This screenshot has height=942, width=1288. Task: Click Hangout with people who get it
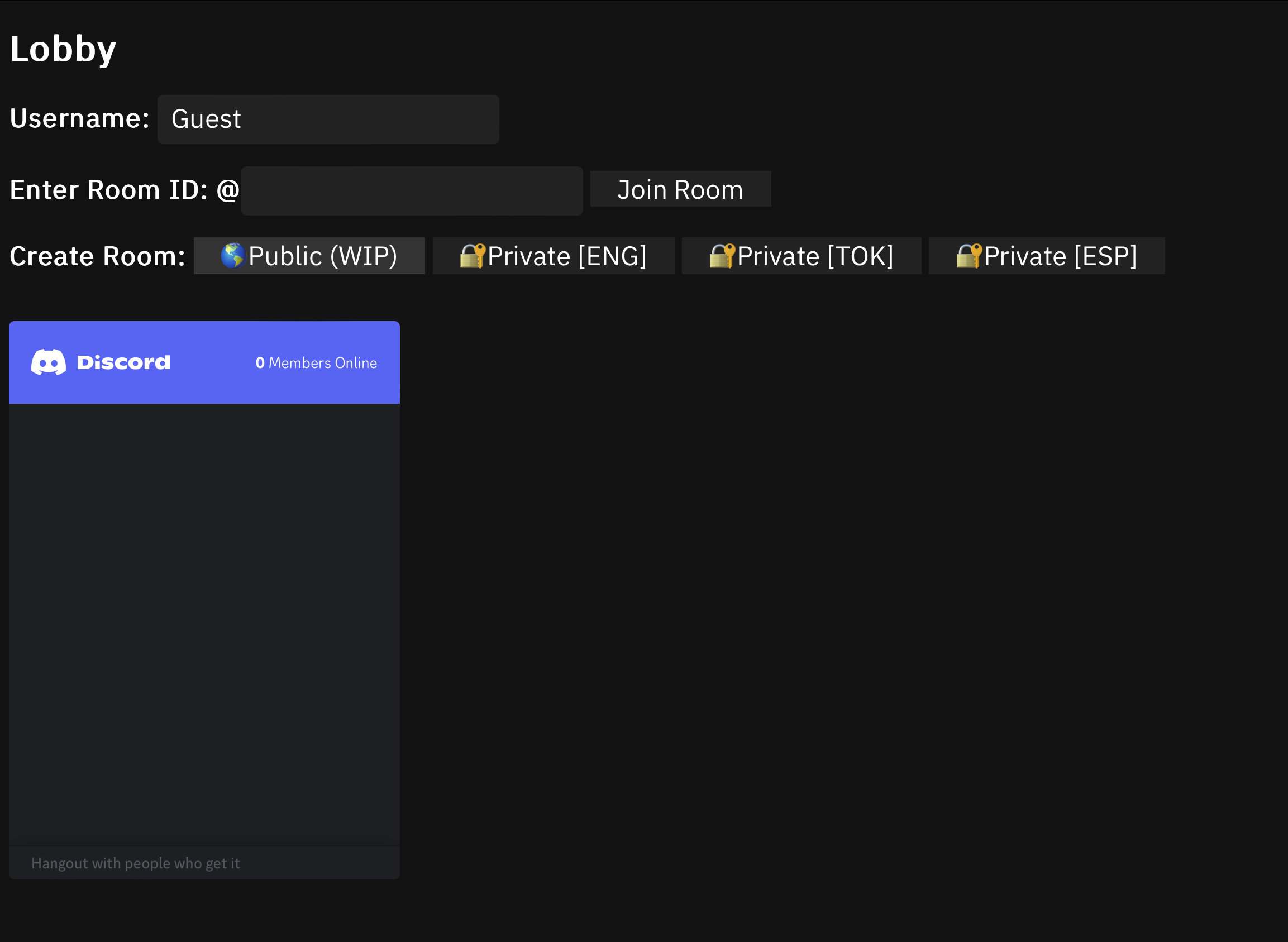point(136,863)
